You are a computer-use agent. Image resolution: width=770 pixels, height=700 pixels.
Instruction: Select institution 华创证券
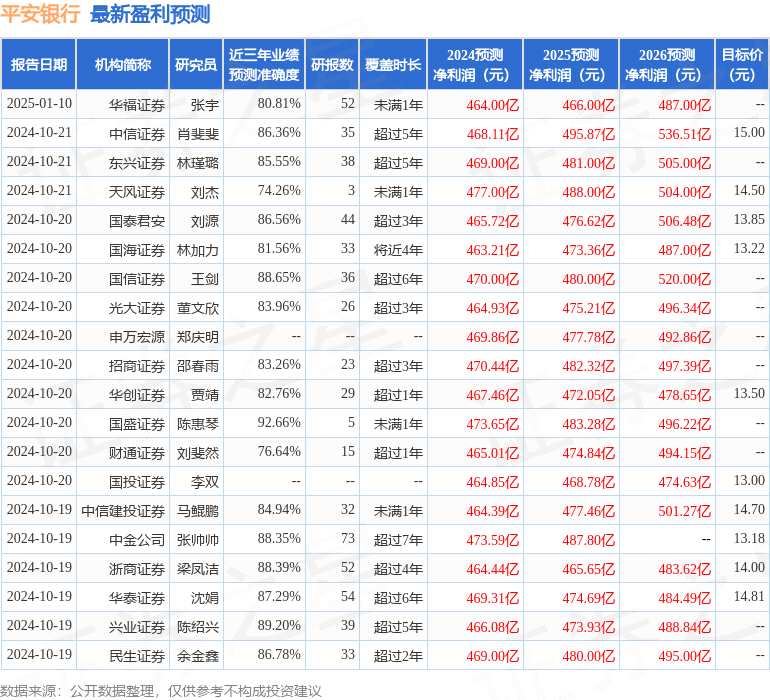(x=137, y=394)
